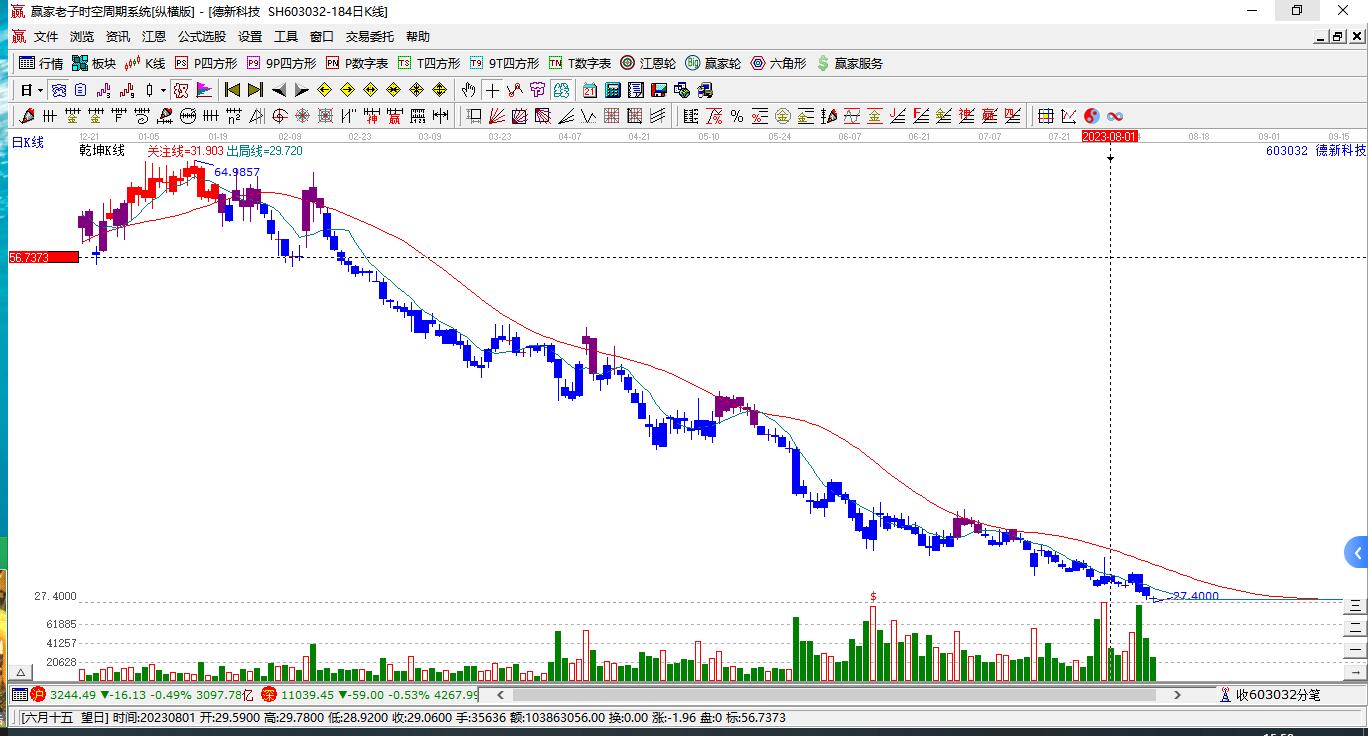
Task: Click the 2023-08-01 date marker
Action: click(x=1110, y=136)
